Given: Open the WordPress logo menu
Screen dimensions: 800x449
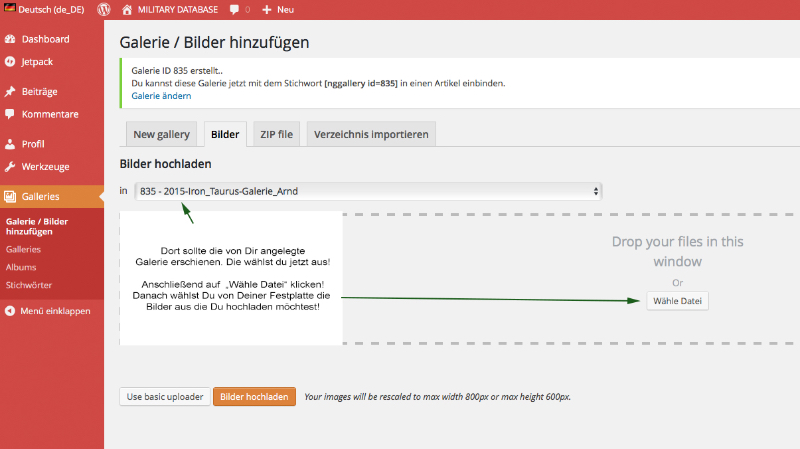Looking at the screenshot, I should pyautogui.click(x=104, y=9).
